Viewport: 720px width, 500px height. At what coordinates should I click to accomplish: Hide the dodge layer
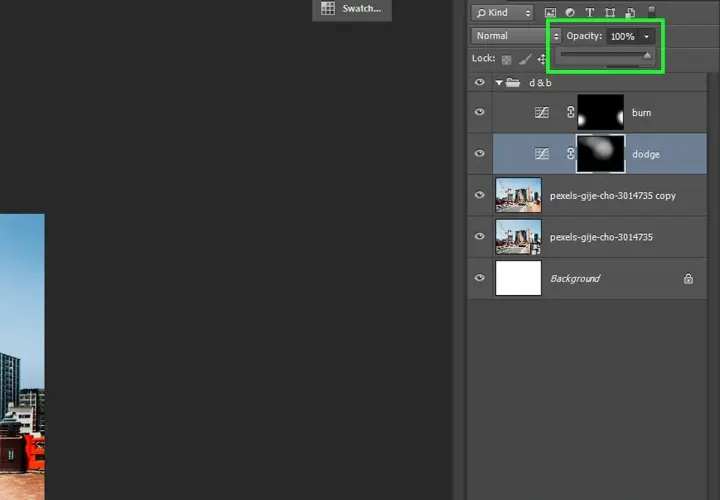click(x=479, y=153)
